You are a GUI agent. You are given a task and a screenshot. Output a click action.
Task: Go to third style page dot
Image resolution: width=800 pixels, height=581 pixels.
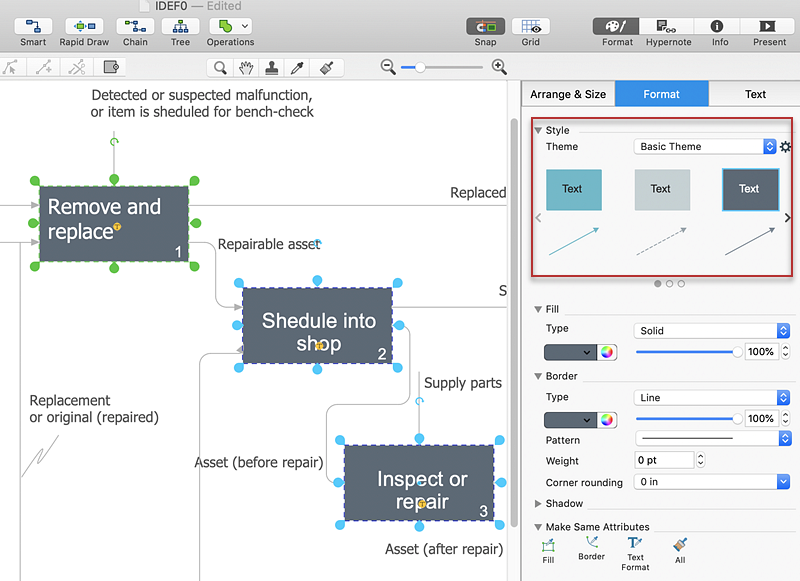(681, 284)
